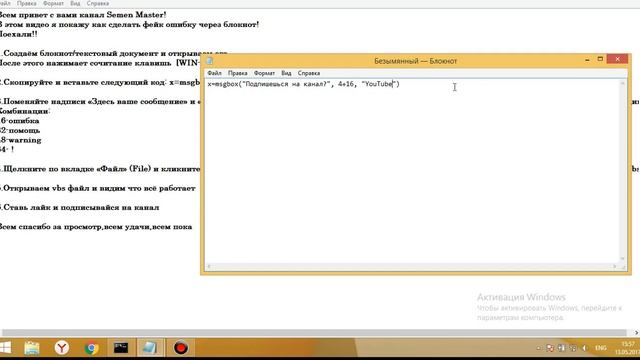Open the network tray icon

(573, 348)
